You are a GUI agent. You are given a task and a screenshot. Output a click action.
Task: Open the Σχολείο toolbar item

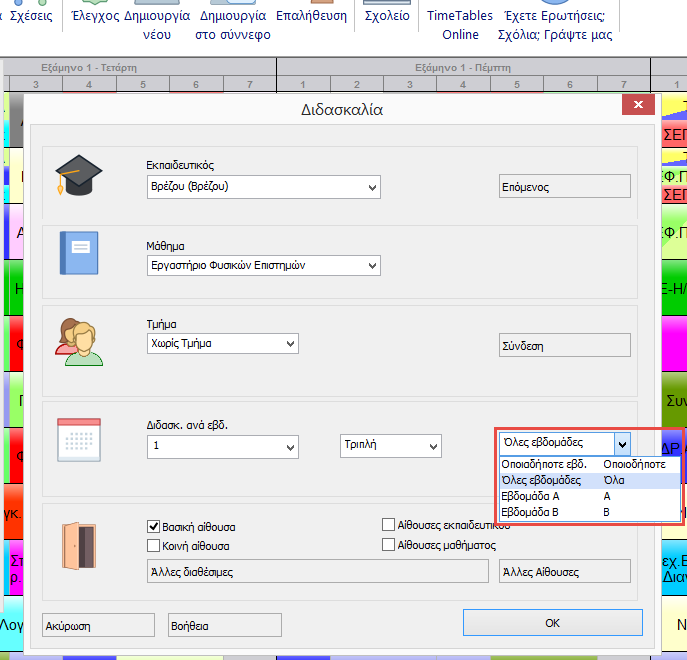coord(386,16)
